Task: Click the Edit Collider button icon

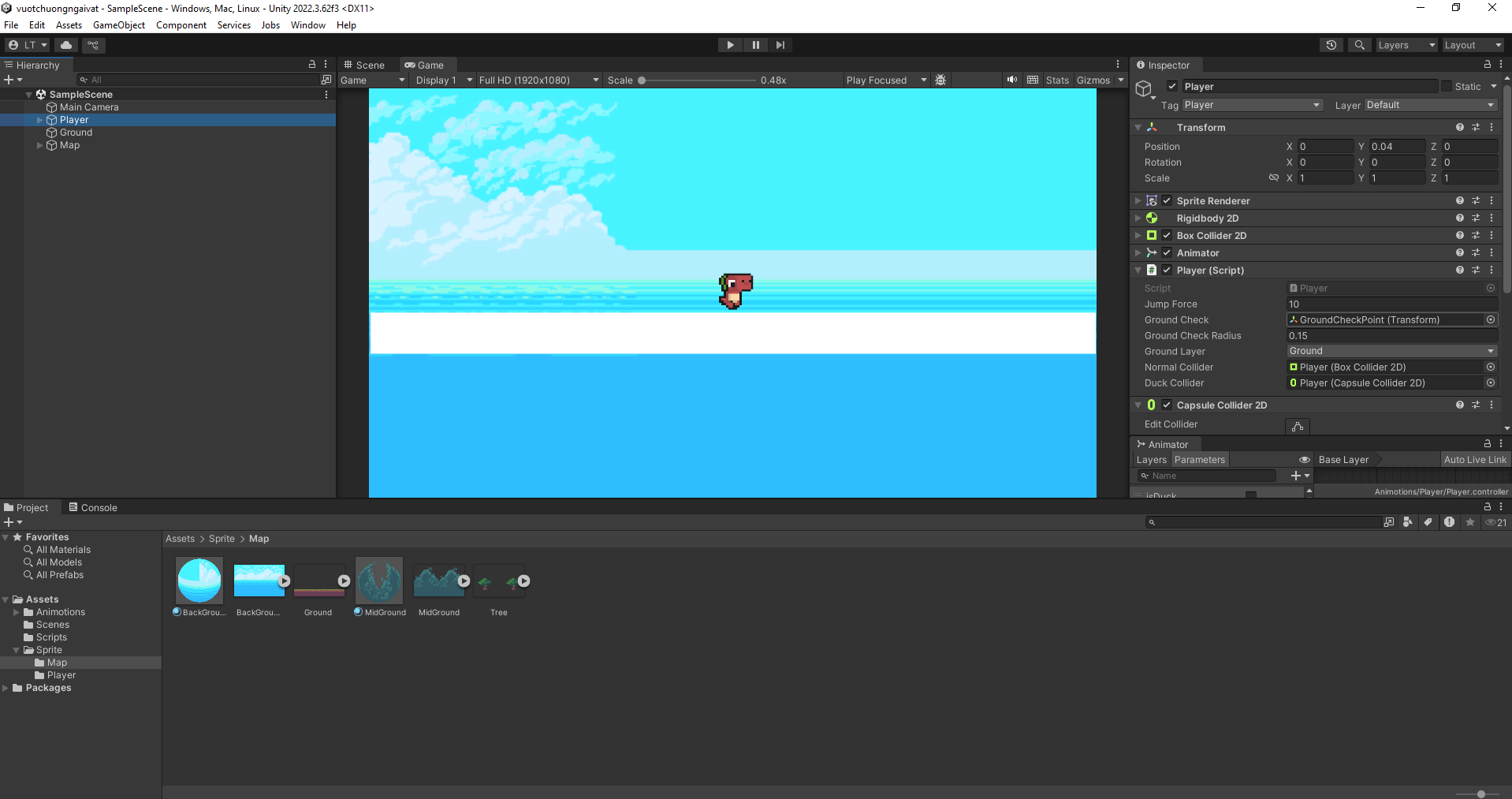Action: pyautogui.click(x=1297, y=426)
